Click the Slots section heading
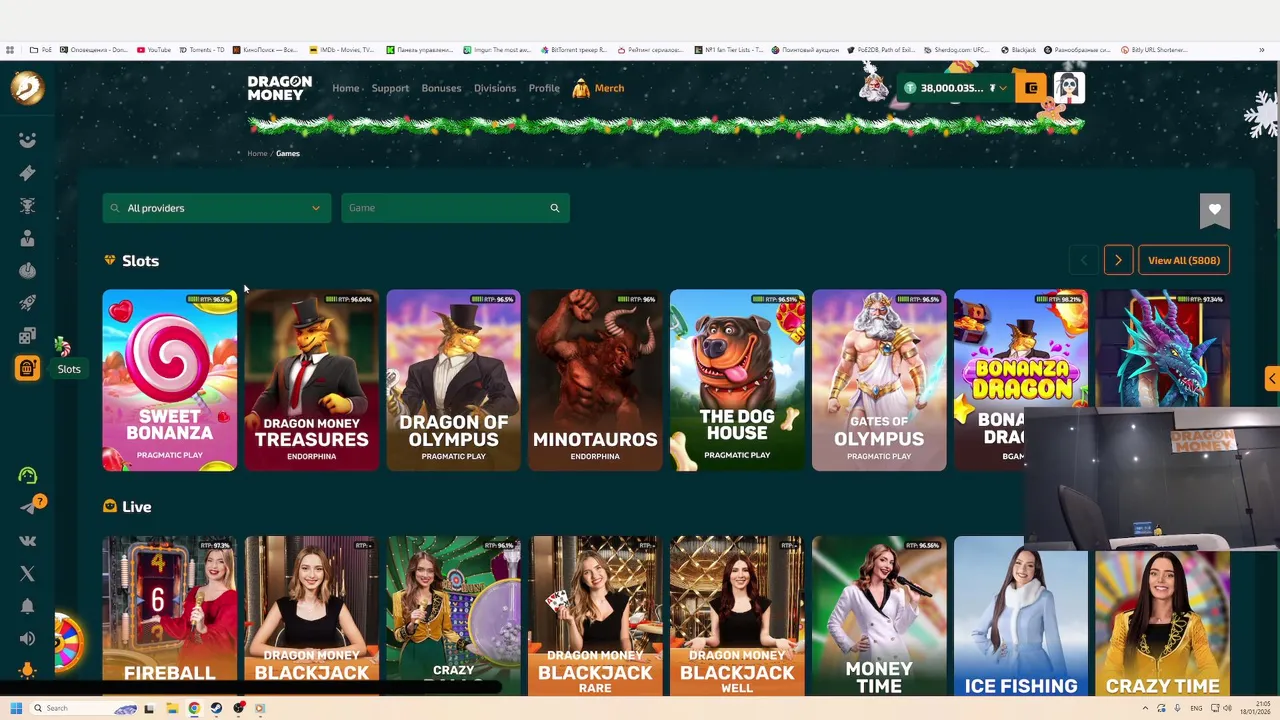The width and height of the screenshot is (1280, 720). 140,261
